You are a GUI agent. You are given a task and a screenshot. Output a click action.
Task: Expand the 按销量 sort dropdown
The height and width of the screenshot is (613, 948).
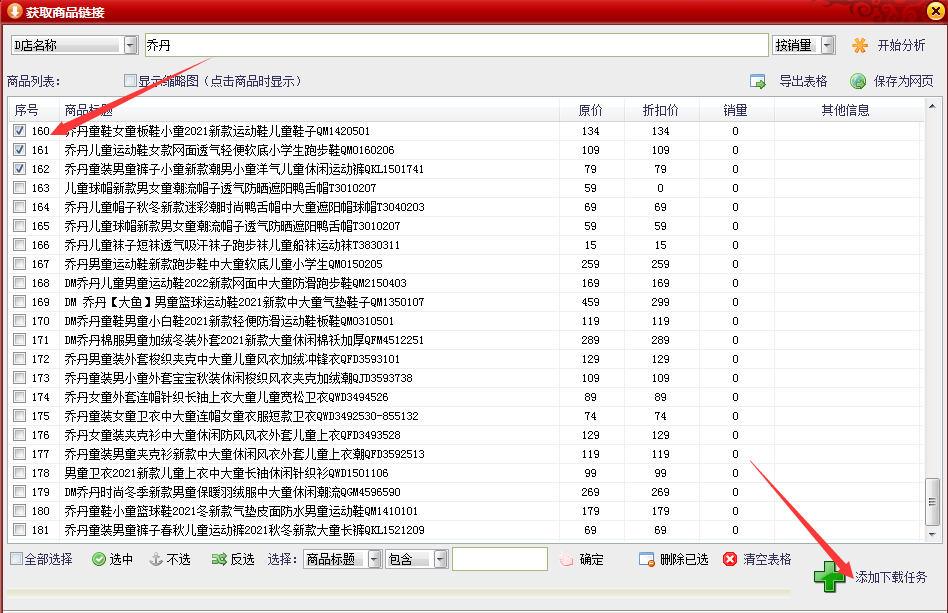(x=828, y=45)
